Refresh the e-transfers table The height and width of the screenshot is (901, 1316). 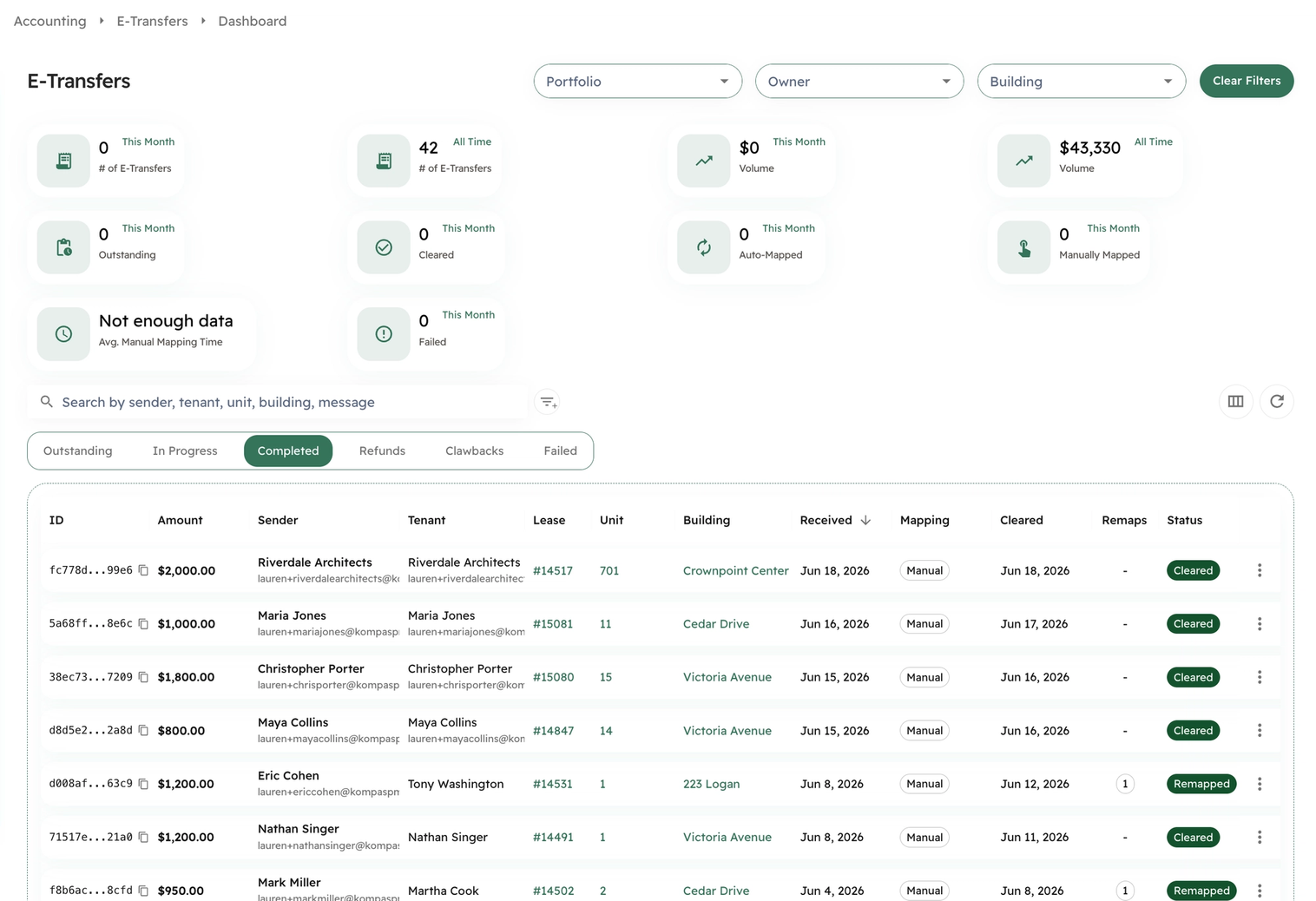pos(1277,401)
